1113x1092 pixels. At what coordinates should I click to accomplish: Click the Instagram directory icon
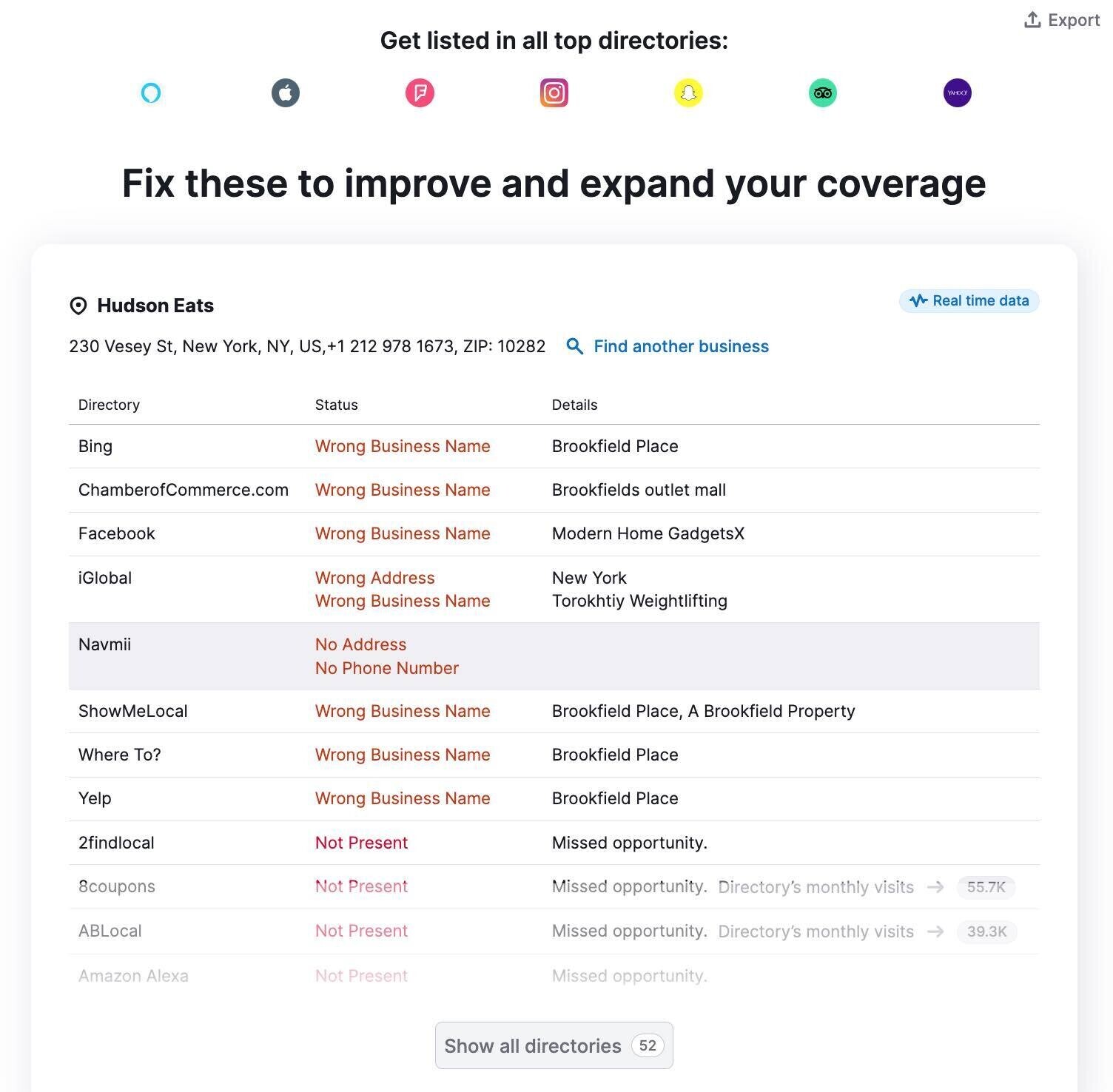pyautogui.click(x=554, y=92)
